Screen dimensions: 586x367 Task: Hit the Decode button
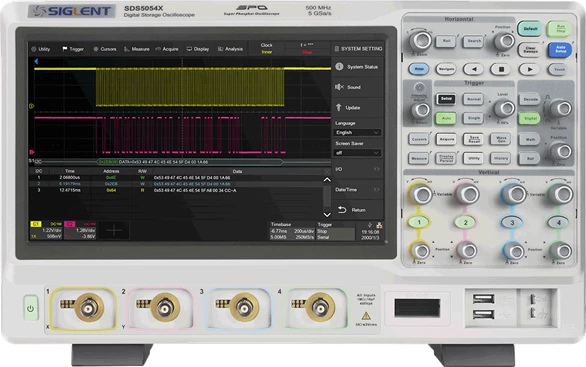point(530,99)
